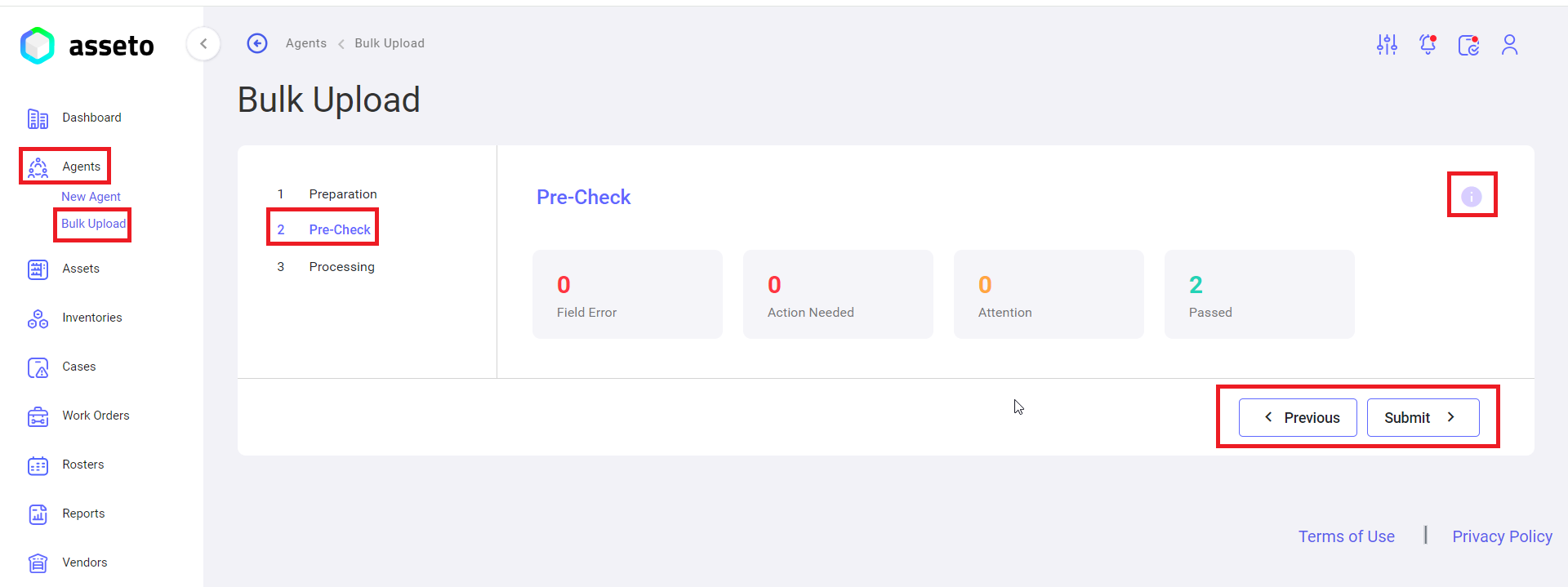Show Pre-Check info tooltip icon
This screenshot has width=1568, height=587.
coord(1471,197)
